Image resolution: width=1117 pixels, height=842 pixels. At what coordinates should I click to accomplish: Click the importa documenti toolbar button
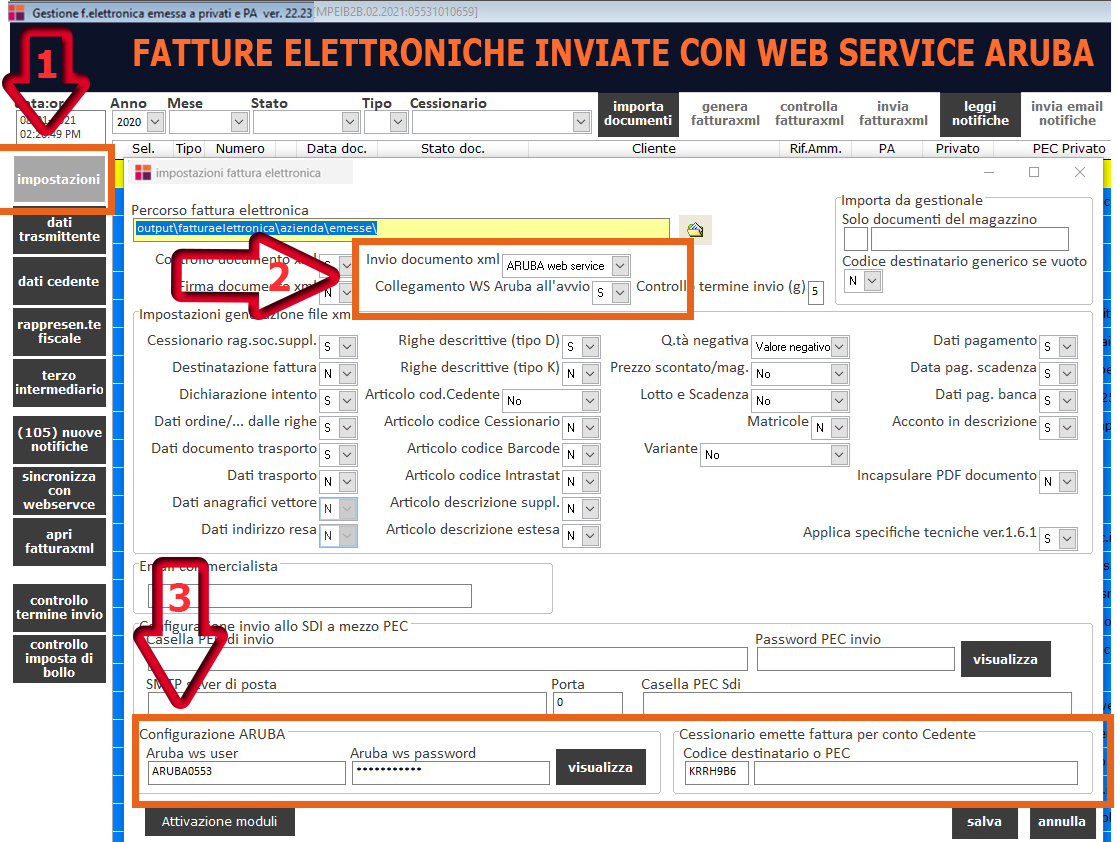click(638, 114)
